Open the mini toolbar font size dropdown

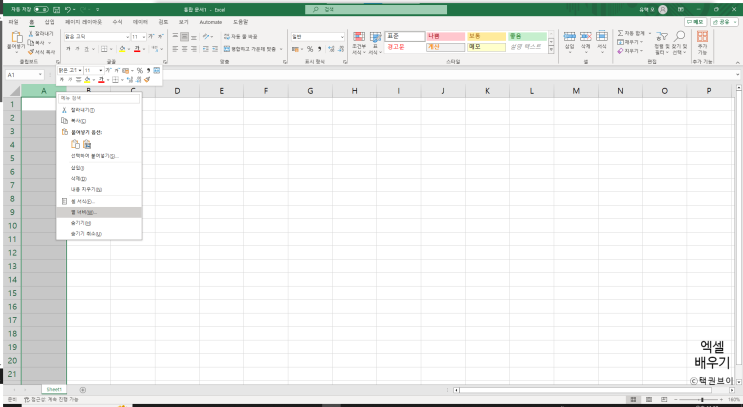(x=101, y=71)
